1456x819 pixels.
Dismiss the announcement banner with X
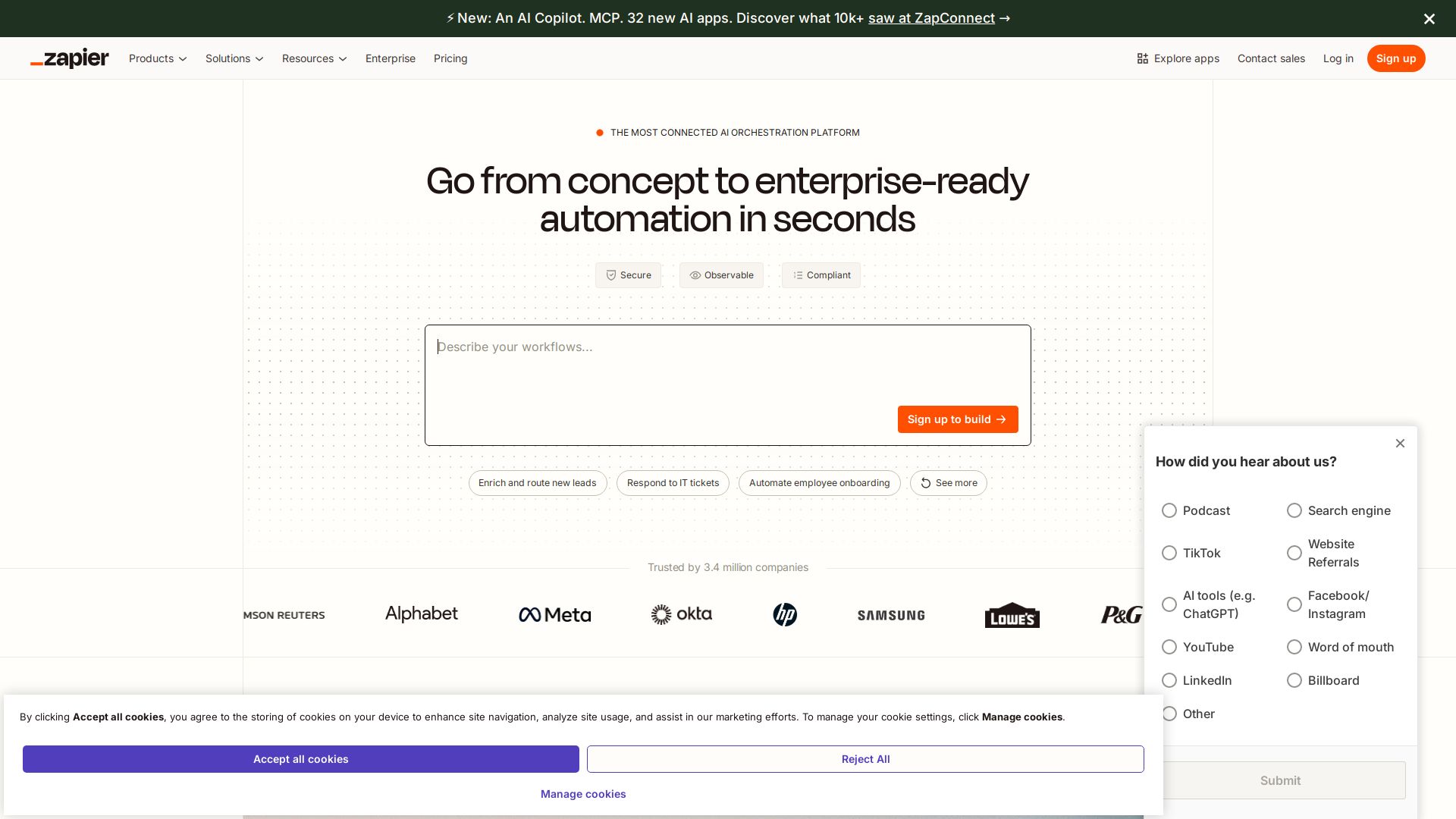(x=1429, y=19)
